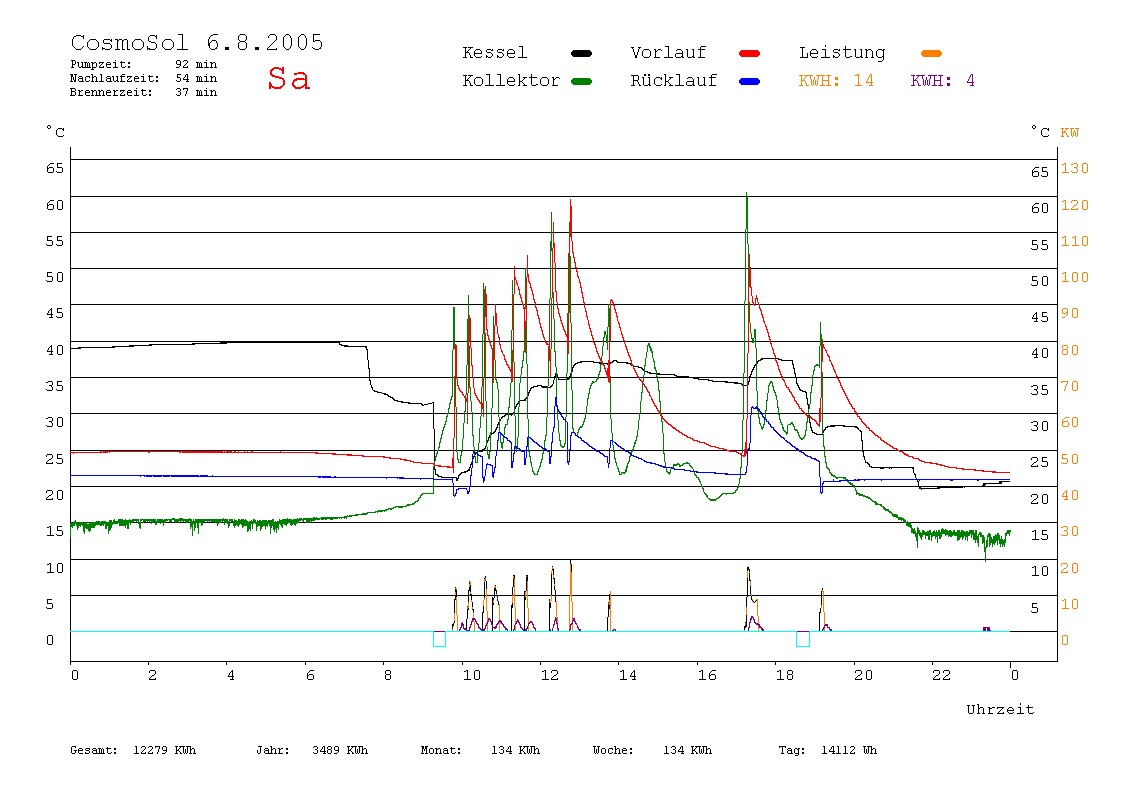Click the "Woche:" label
The image size is (1148, 812).
tap(613, 750)
